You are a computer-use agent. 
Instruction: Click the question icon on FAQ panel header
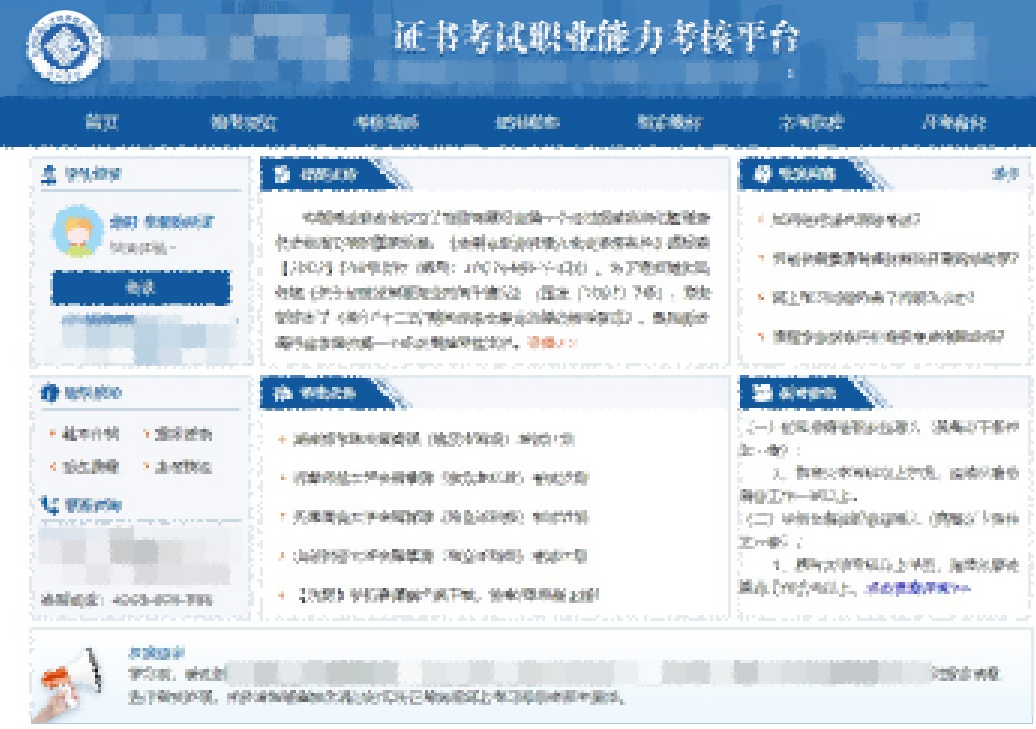(761, 175)
